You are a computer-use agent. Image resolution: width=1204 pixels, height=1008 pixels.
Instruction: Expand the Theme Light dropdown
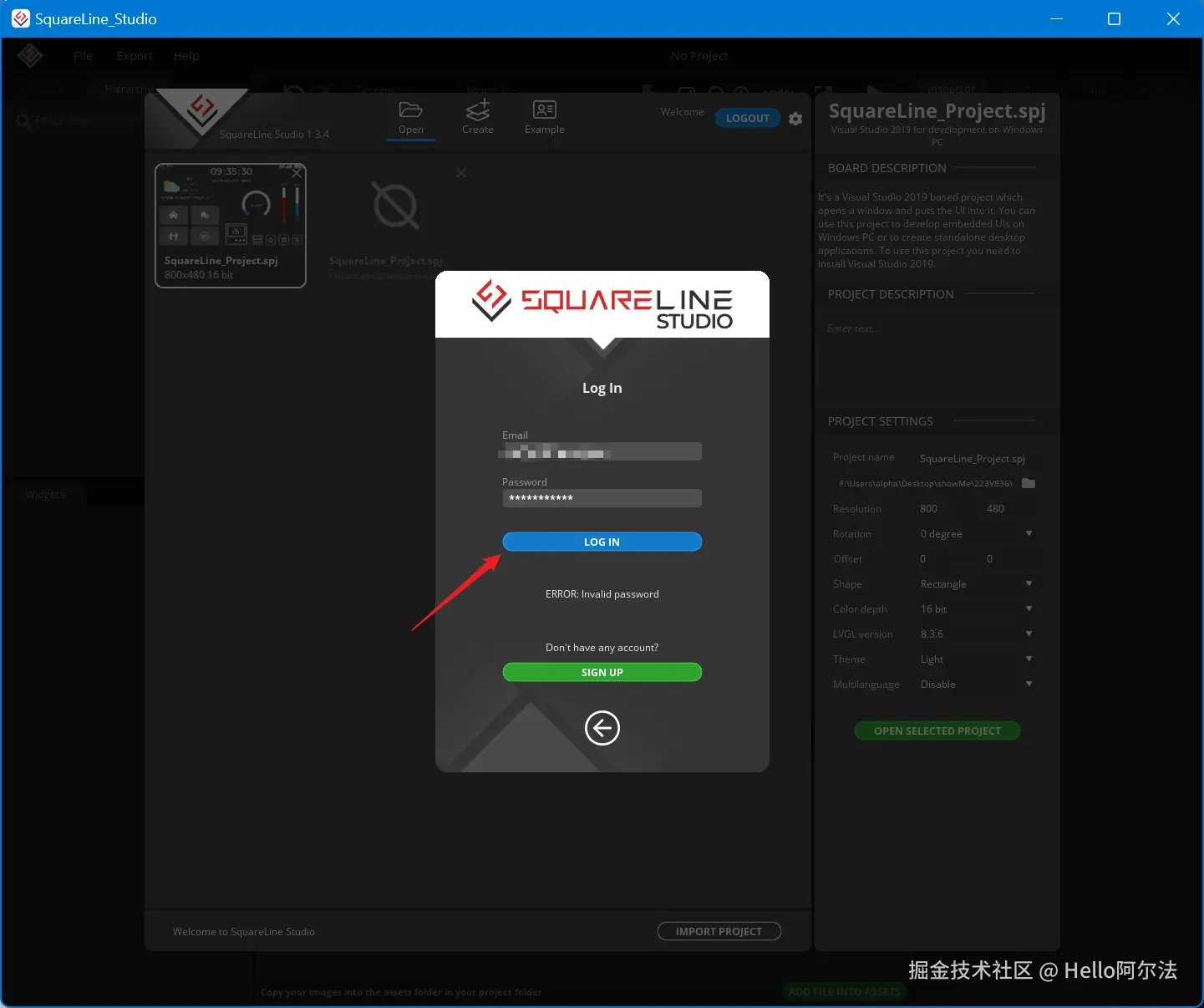[x=976, y=659]
